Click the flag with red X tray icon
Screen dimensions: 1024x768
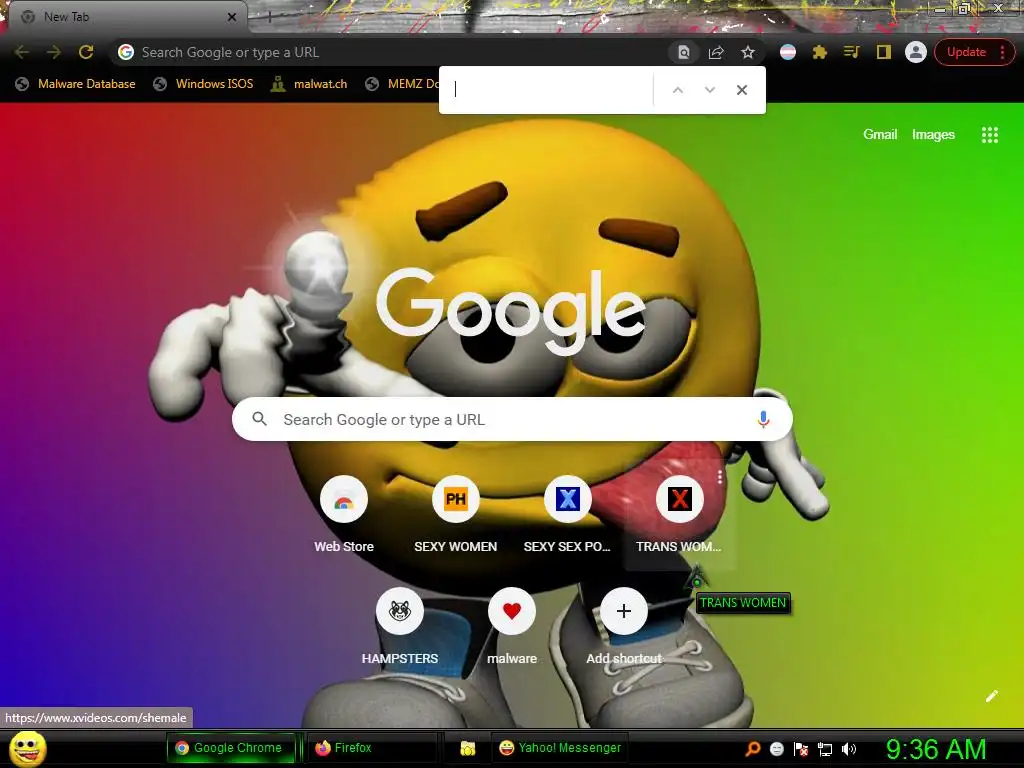801,749
